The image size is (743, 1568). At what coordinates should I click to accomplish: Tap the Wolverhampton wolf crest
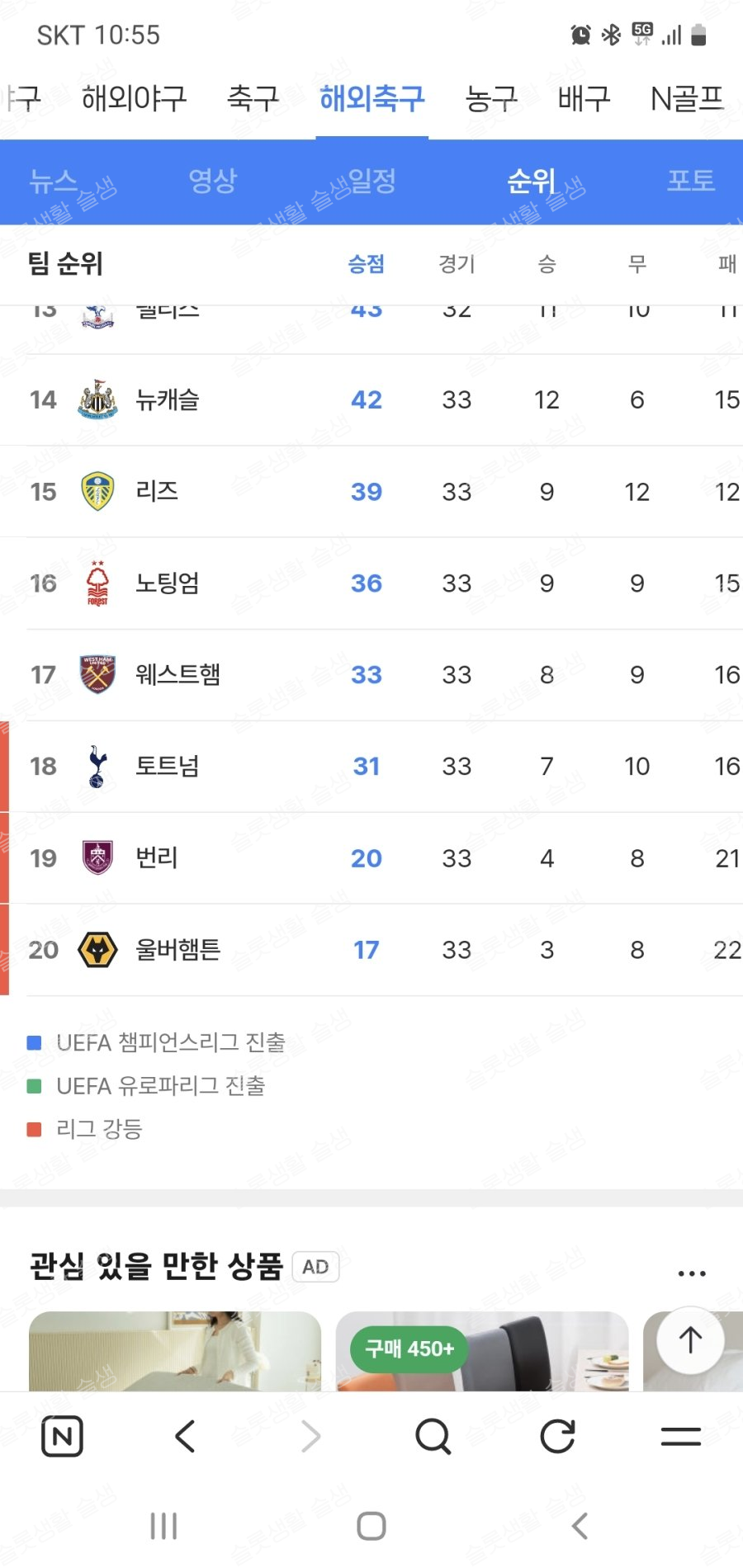[x=97, y=950]
